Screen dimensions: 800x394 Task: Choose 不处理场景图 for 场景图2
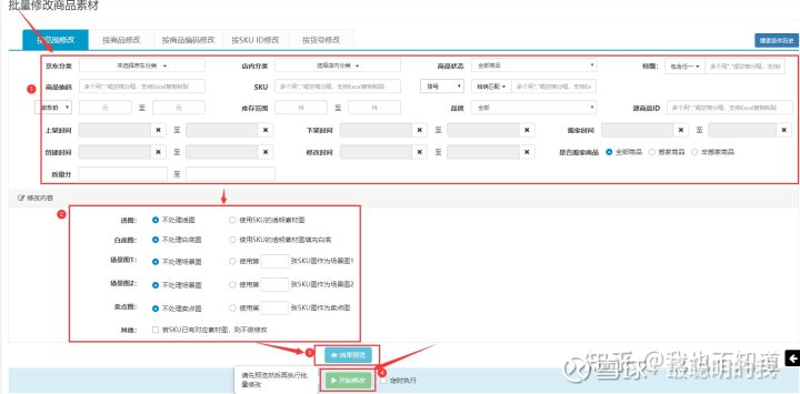pos(156,285)
